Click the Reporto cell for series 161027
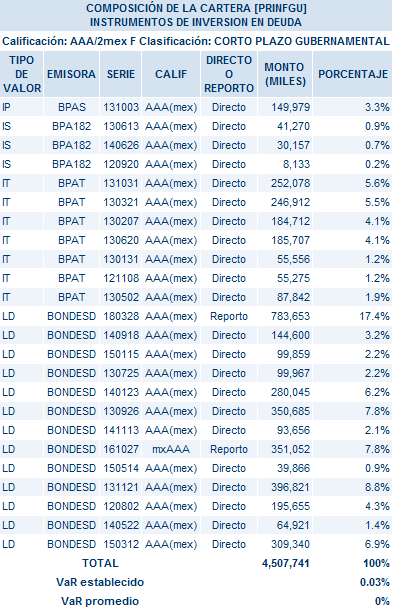The image size is (394, 614). (229, 449)
